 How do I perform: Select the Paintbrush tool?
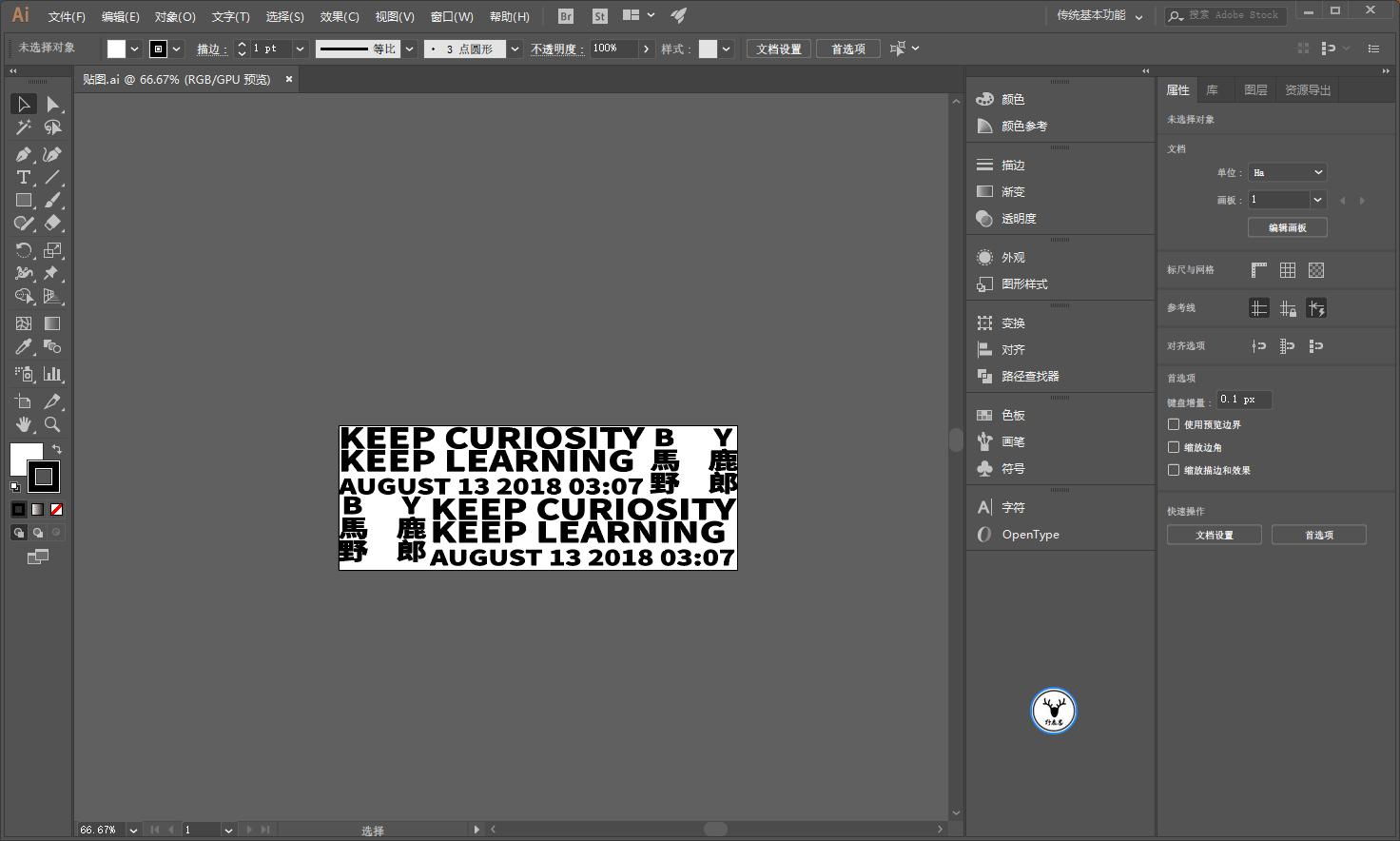[52, 200]
